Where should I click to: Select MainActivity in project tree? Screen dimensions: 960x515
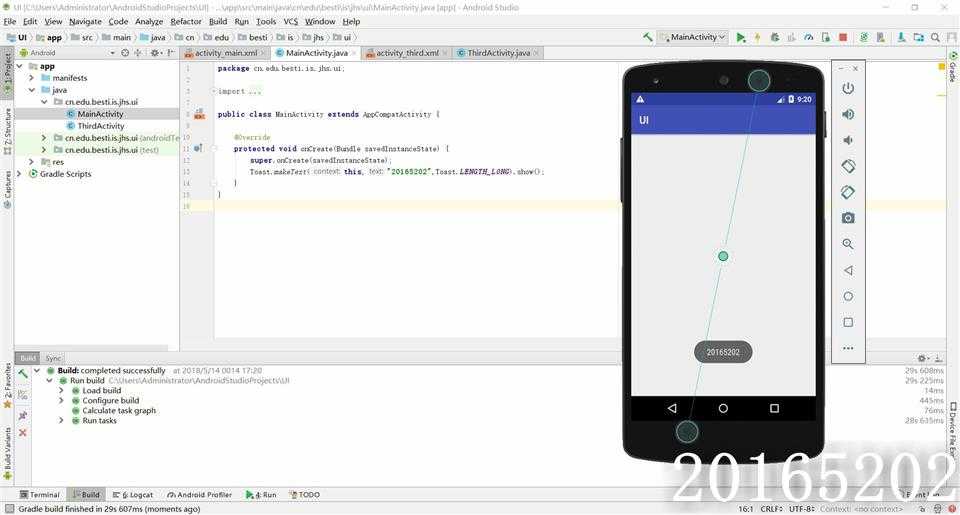pyautogui.click(x=100, y=114)
